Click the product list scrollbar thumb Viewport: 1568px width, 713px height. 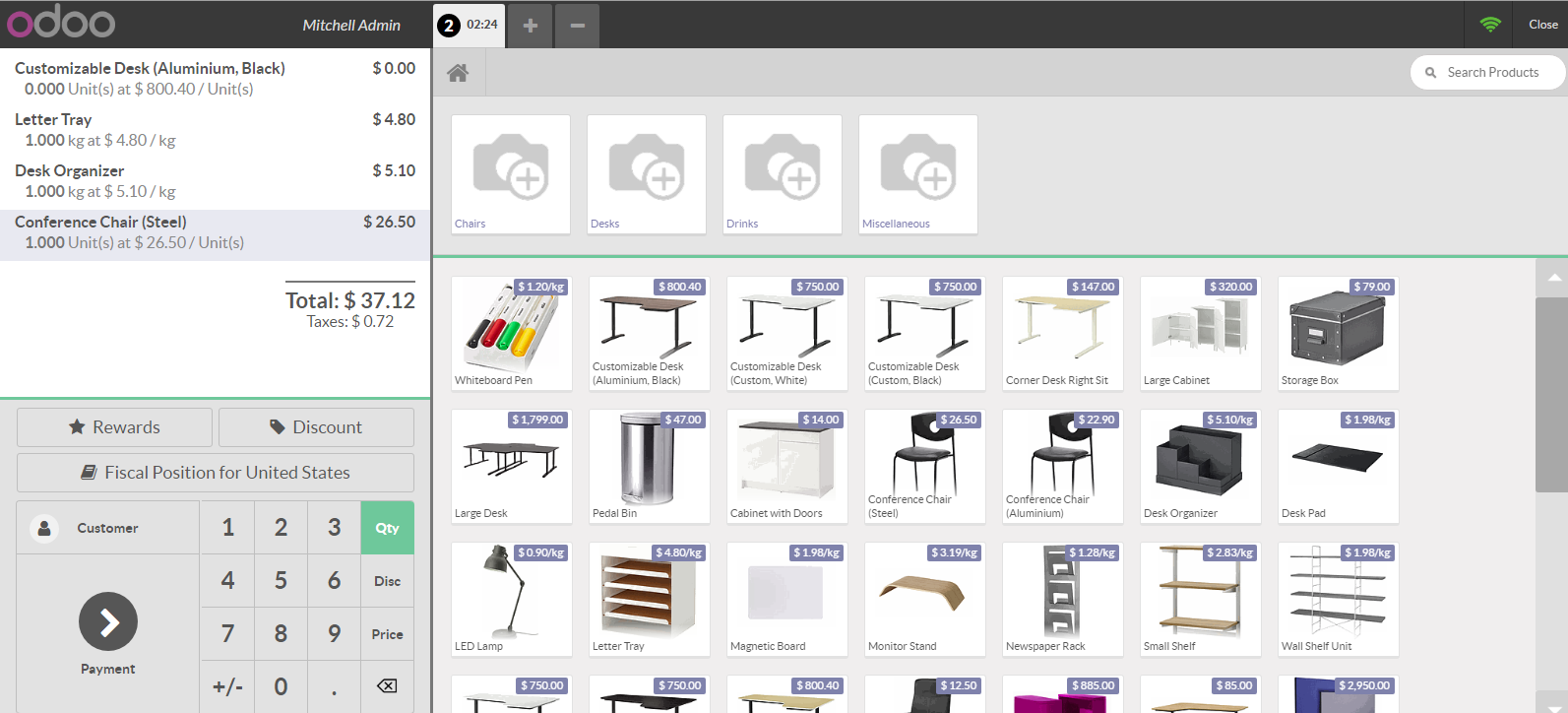point(1551,394)
